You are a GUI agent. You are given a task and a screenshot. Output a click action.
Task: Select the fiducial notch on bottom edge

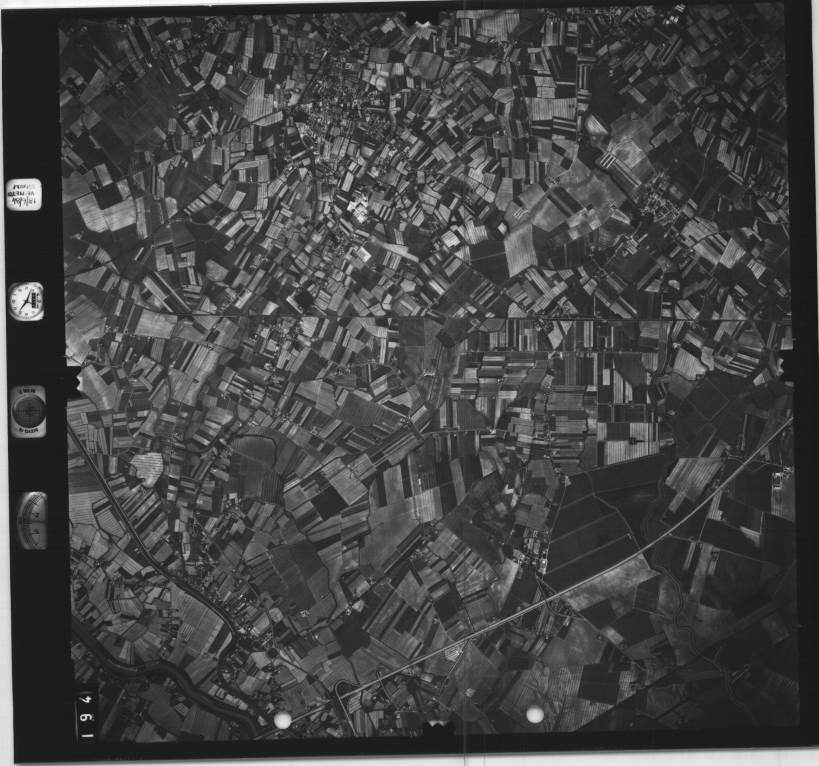point(436,724)
